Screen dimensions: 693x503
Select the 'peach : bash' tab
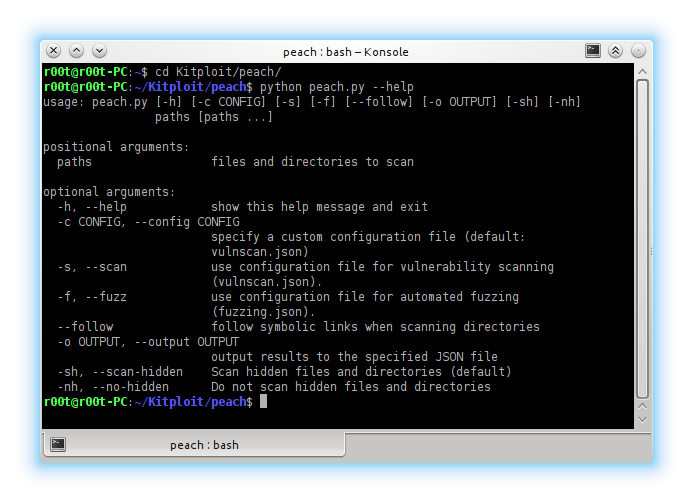(194, 444)
